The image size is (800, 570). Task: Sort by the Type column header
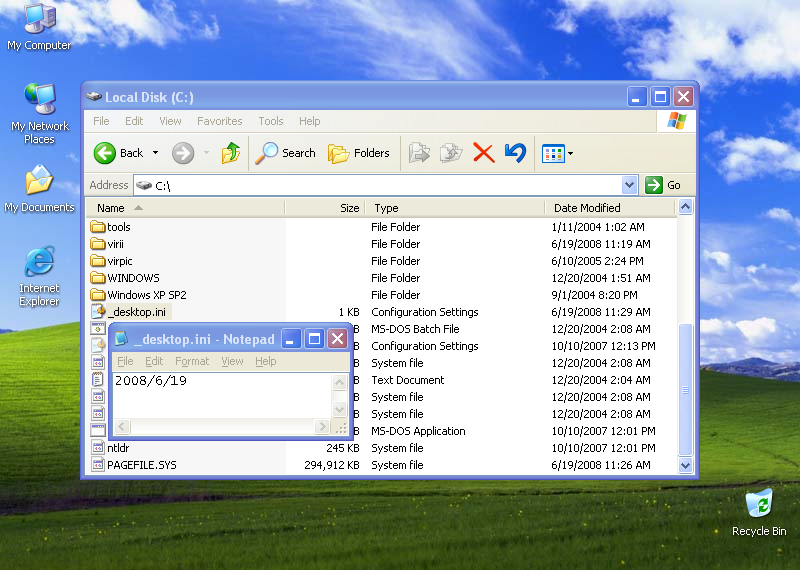pos(455,208)
